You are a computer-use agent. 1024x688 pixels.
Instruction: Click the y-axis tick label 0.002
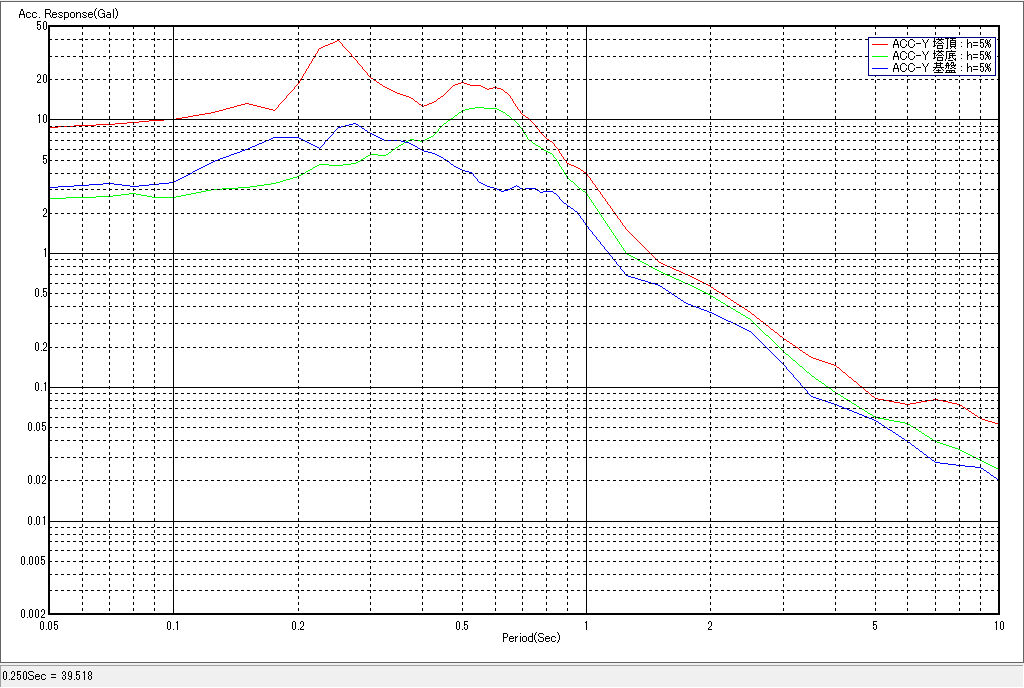point(35,614)
